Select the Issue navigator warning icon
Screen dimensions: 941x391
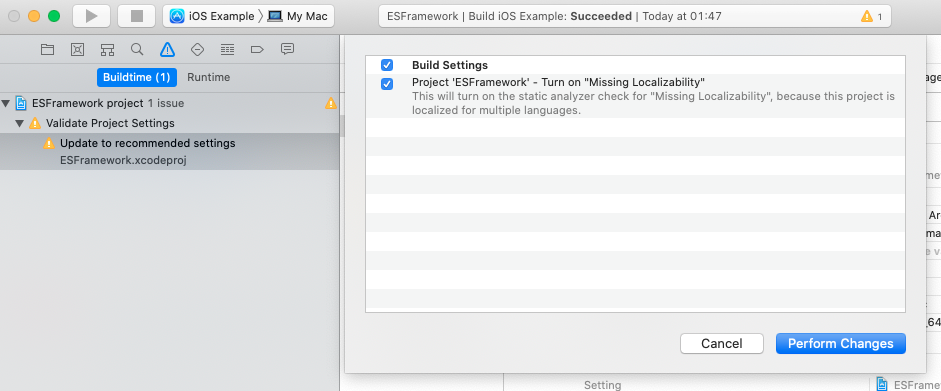(167, 50)
